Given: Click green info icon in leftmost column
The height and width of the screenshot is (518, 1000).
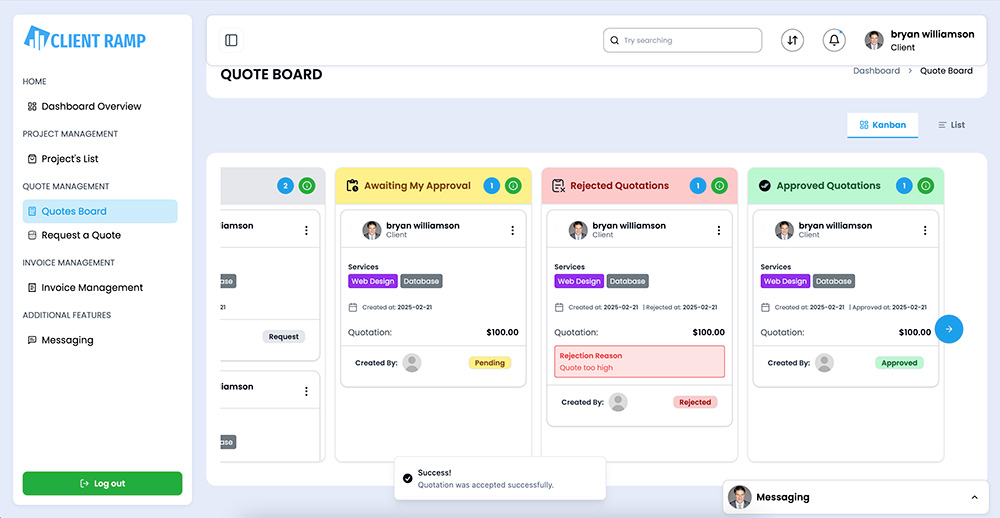Looking at the screenshot, I should point(307,186).
